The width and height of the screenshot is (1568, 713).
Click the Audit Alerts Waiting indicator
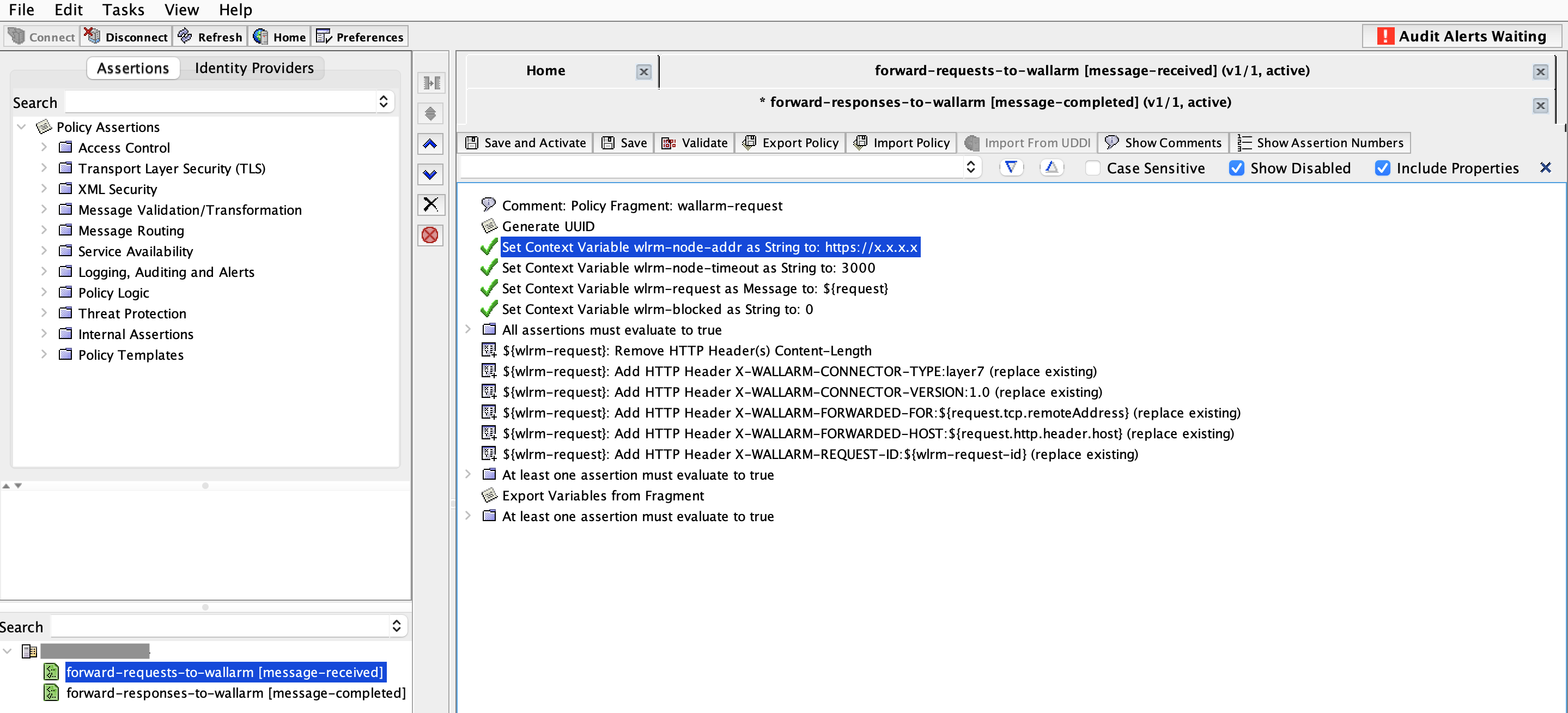[1461, 37]
